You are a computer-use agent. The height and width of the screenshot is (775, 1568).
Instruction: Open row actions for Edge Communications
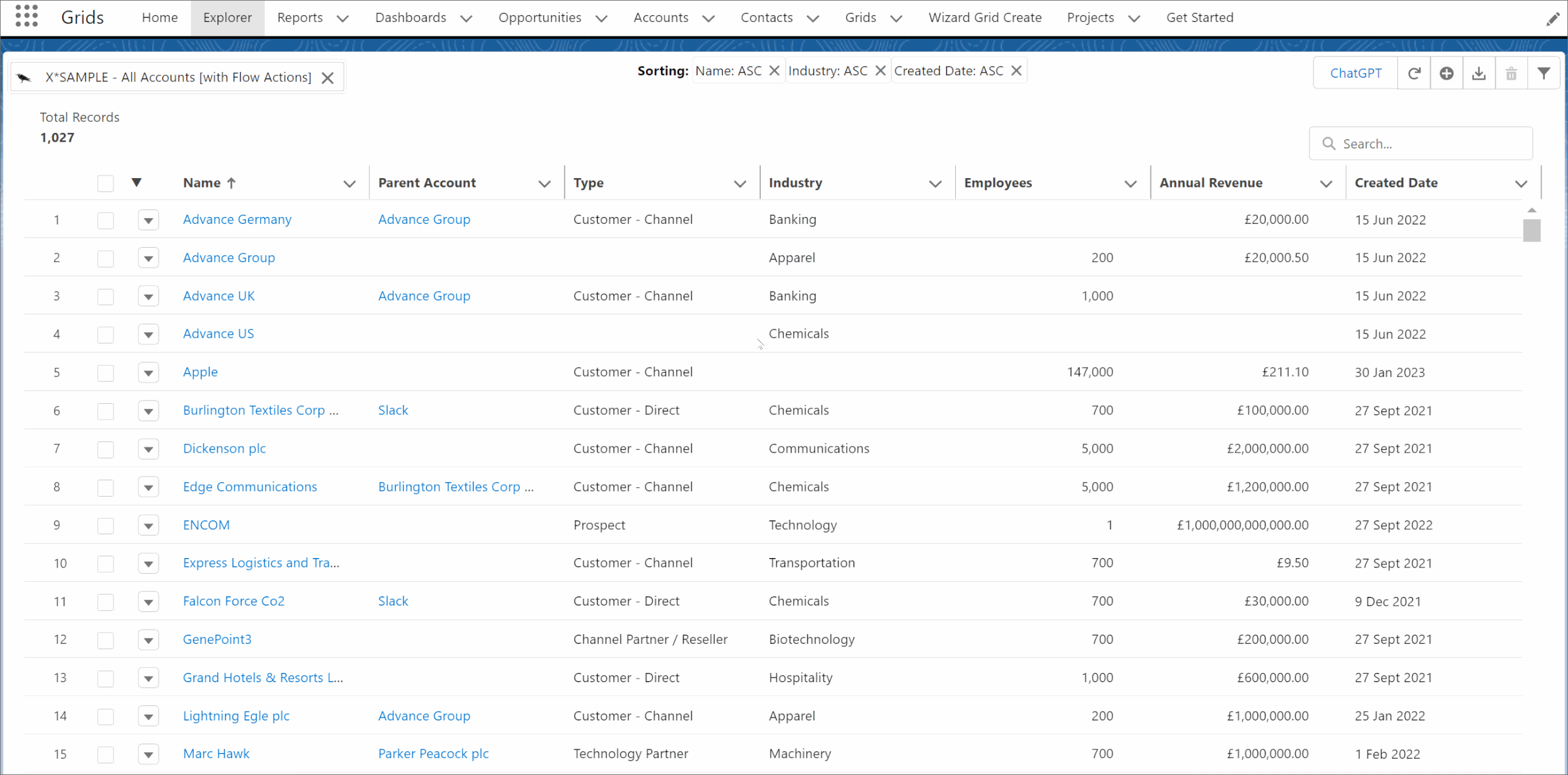click(148, 487)
